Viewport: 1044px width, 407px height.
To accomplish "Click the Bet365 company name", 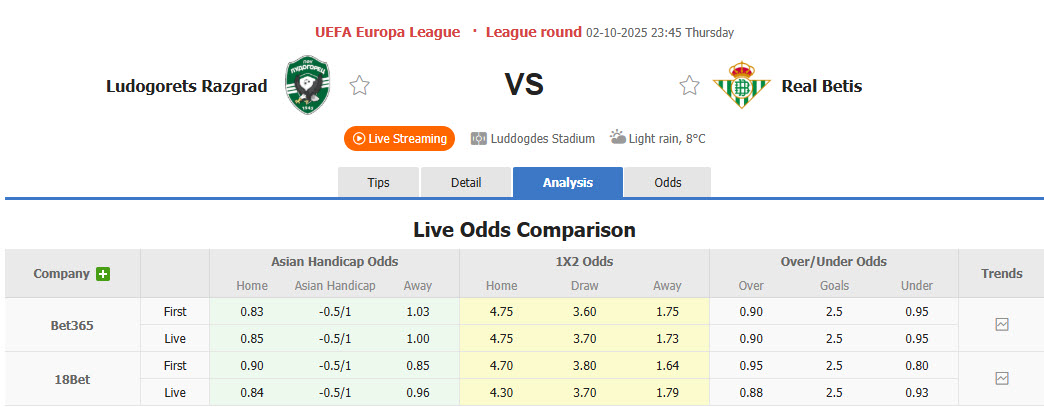I will [72, 325].
